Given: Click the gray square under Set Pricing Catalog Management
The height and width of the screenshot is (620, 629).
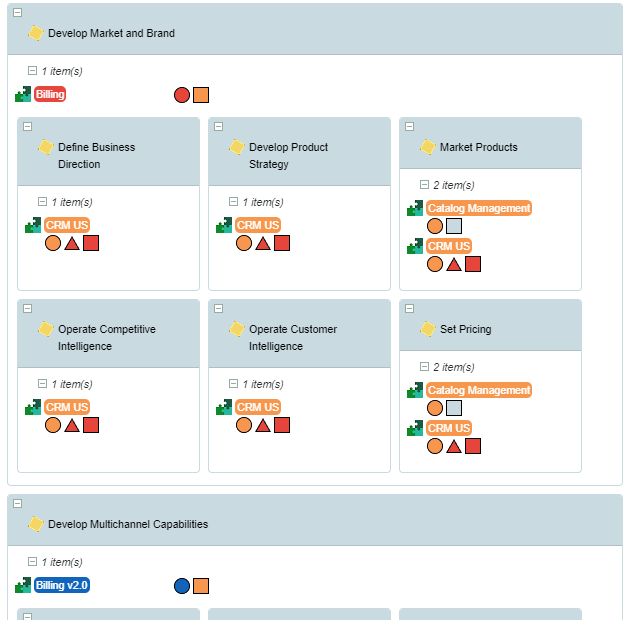Looking at the screenshot, I should tap(454, 408).
